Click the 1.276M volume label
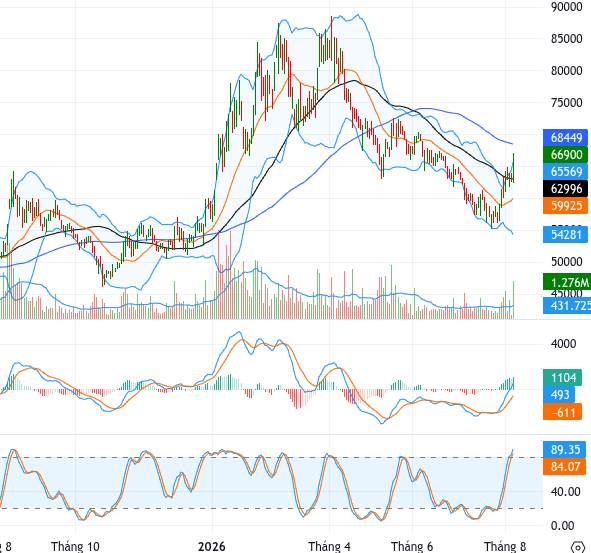Image resolution: width=591 pixels, height=553 pixels. (x=567, y=282)
